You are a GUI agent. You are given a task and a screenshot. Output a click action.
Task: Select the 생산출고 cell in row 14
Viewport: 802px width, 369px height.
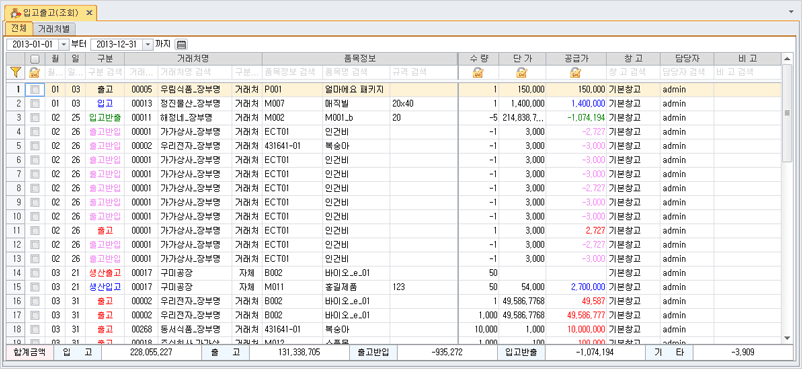[105, 272]
